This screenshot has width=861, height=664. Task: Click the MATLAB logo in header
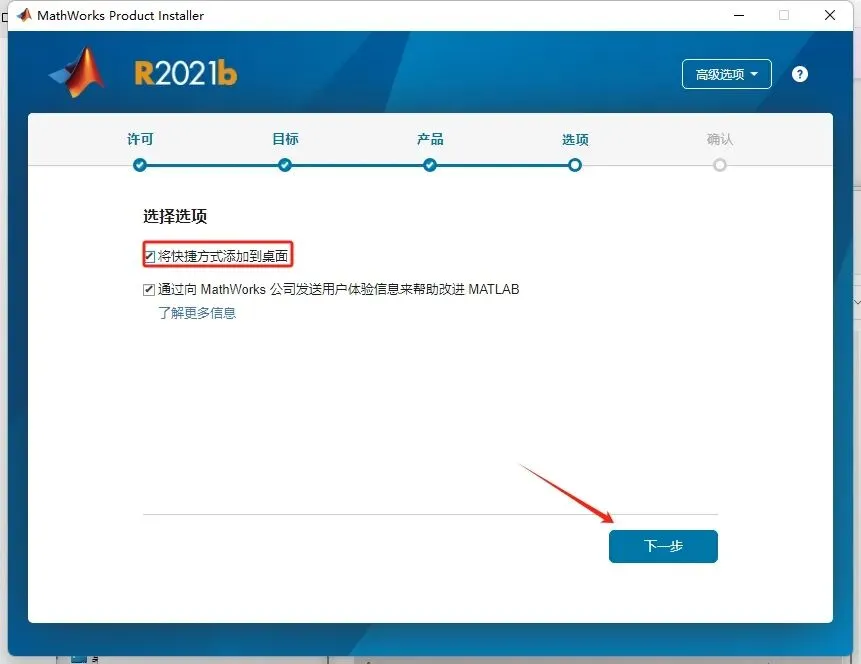point(77,72)
